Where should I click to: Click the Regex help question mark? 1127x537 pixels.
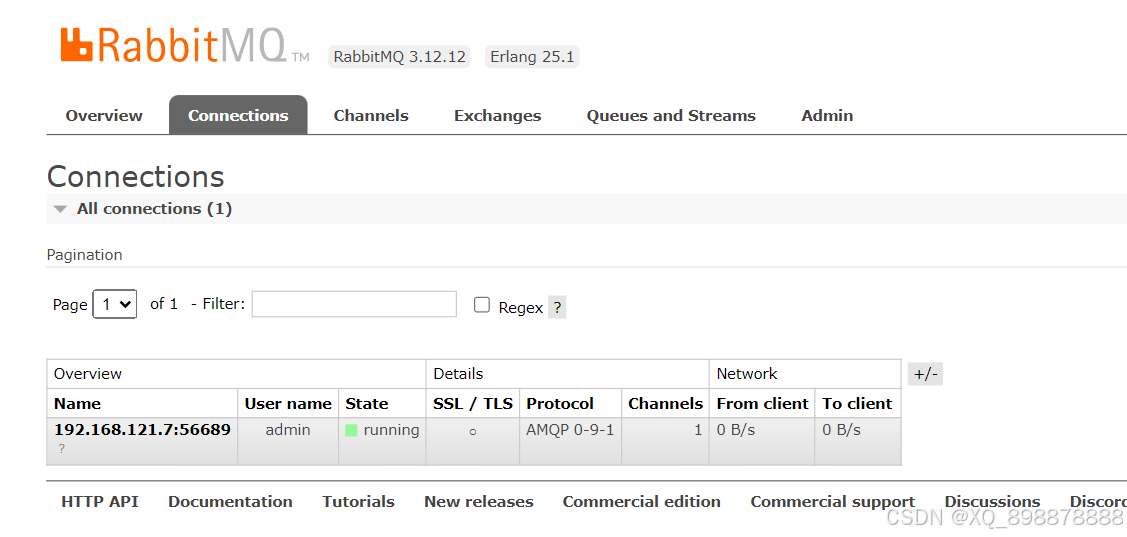[557, 308]
